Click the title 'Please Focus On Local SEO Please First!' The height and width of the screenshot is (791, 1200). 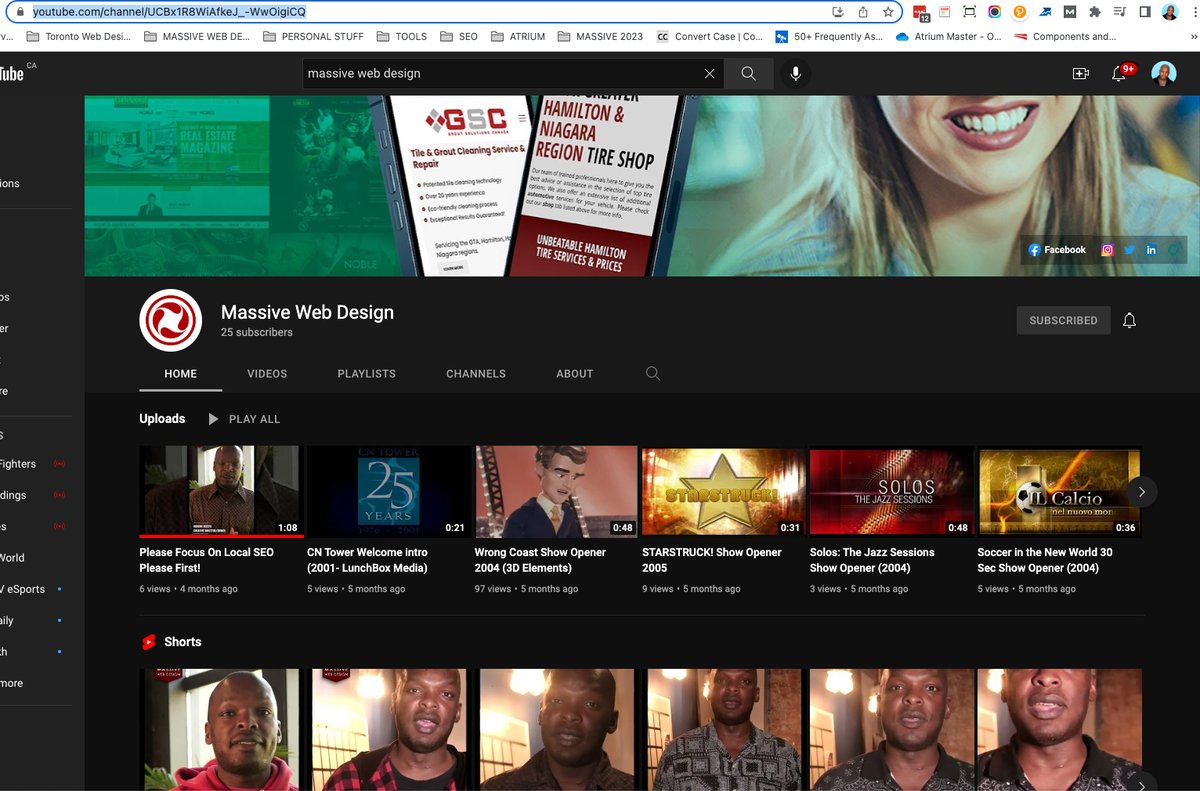click(x=207, y=560)
